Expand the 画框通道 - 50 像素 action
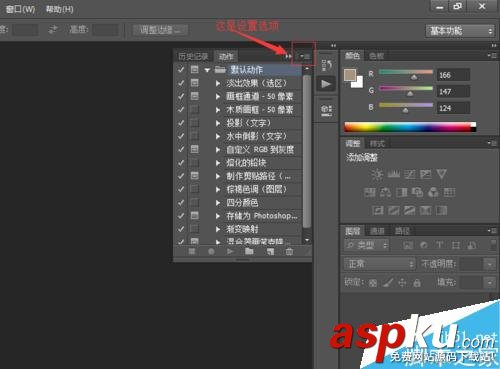The height and width of the screenshot is (369, 500). coord(218,96)
